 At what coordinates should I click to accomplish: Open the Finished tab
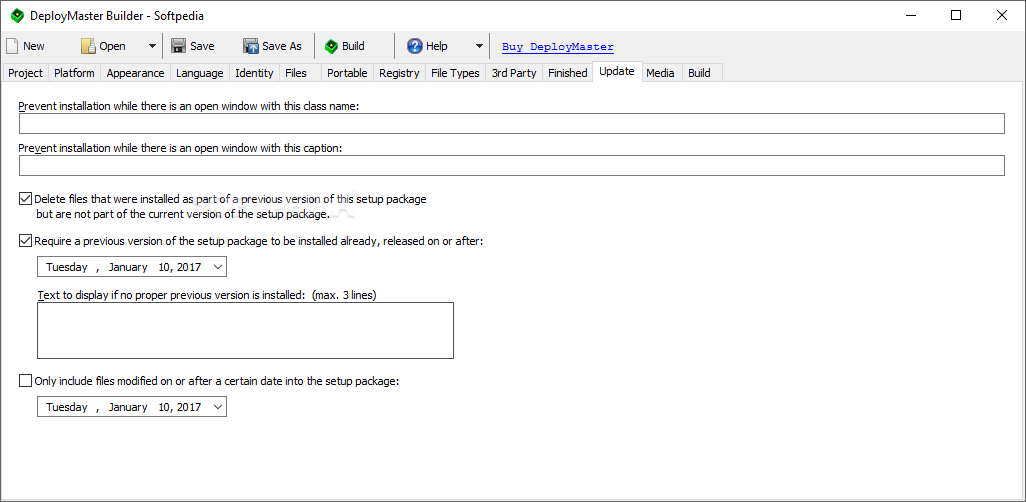coord(567,73)
